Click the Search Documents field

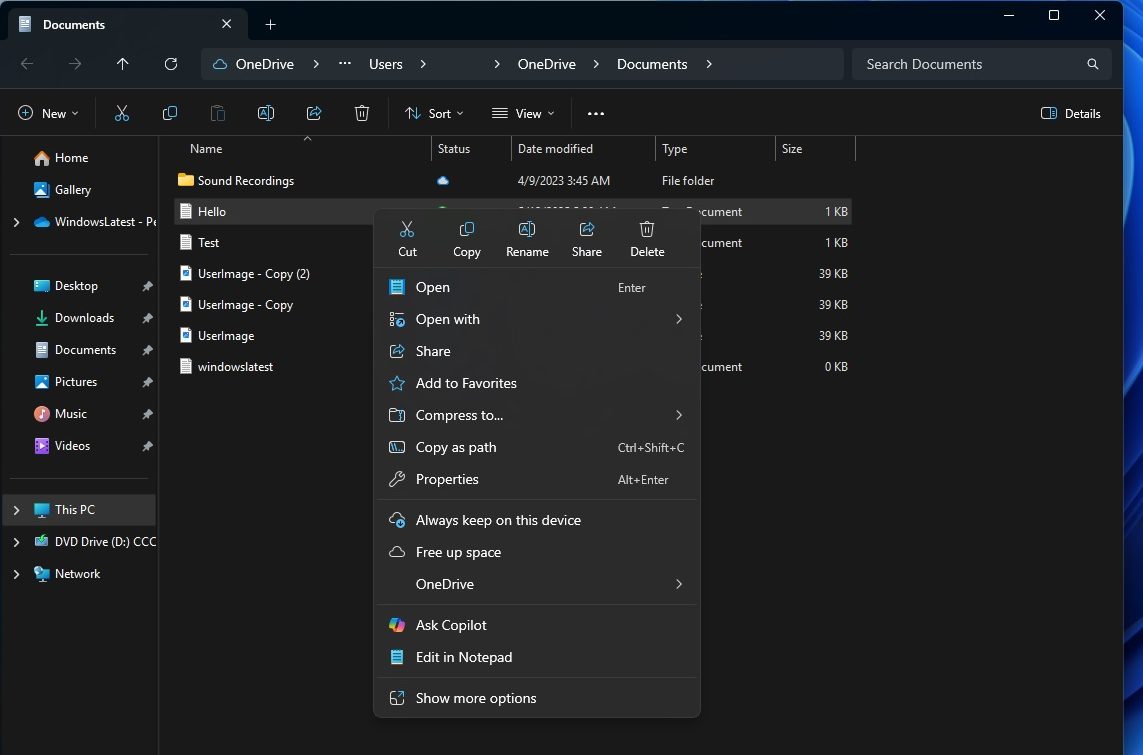pos(970,64)
